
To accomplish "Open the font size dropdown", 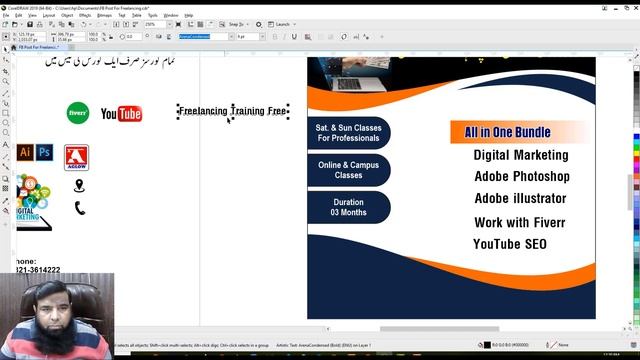I will point(262,37).
